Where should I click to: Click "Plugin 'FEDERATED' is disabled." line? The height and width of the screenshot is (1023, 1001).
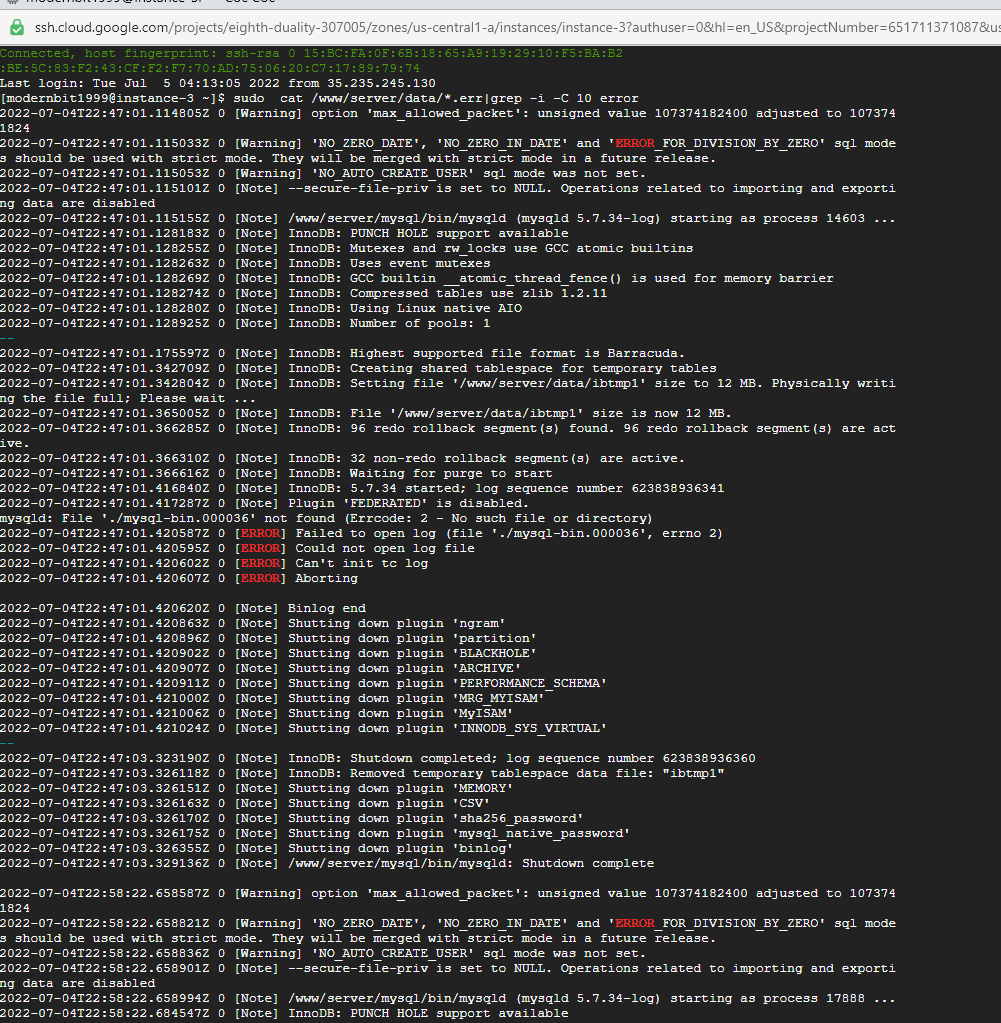(x=264, y=504)
